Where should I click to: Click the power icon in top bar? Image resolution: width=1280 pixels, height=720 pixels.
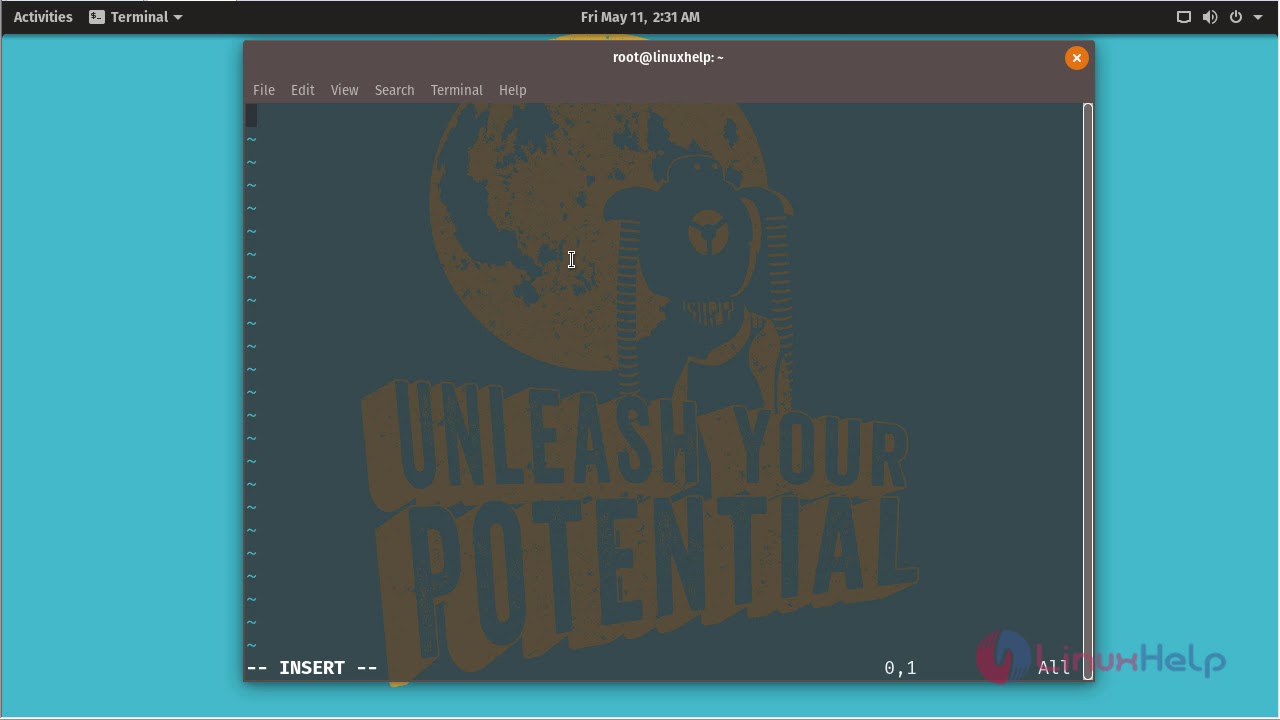coord(1236,17)
